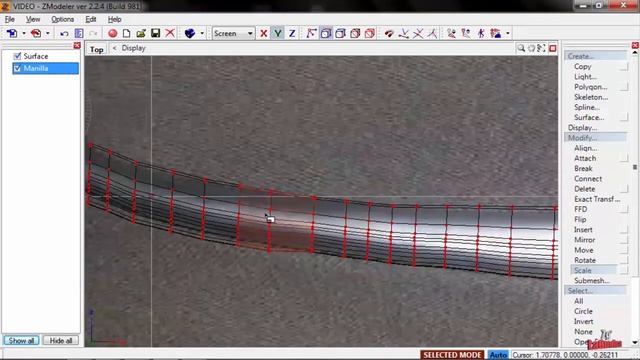The height and width of the screenshot is (360, 640).
Task: Click the Save floppy disk icon
Action: pyautogui.click(x=156, y=33)
